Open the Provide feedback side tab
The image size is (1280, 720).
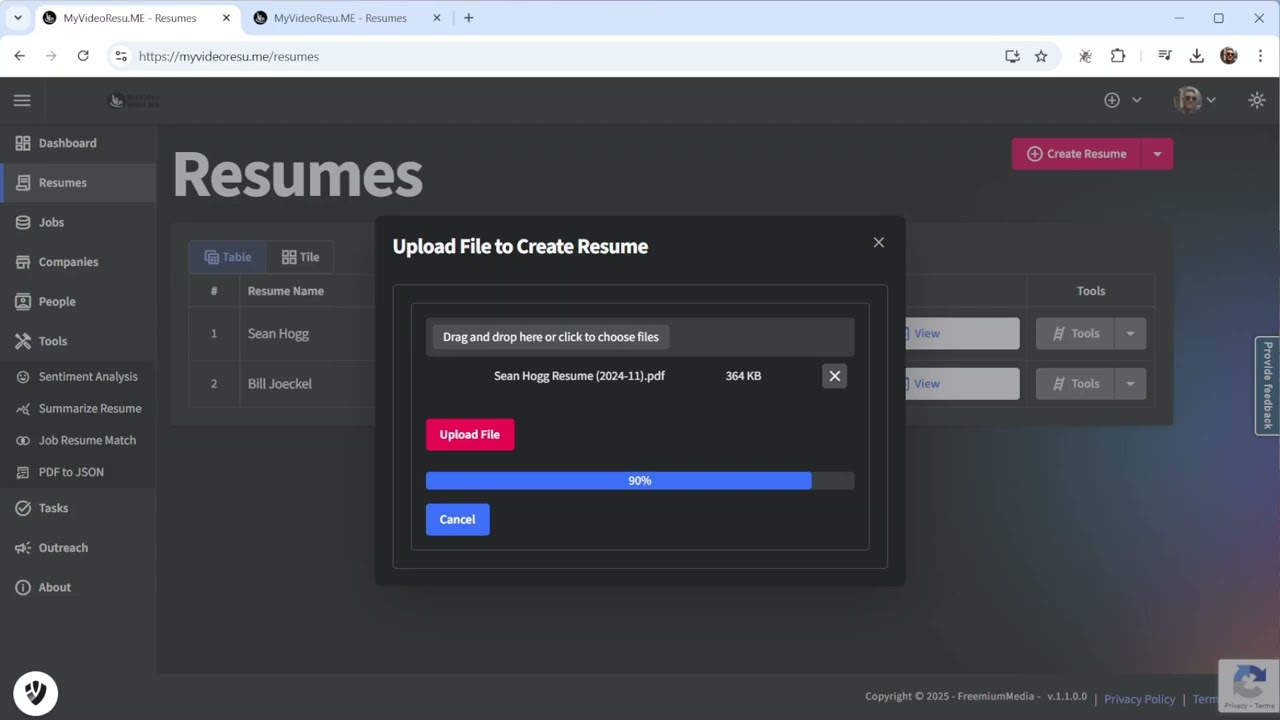coord(1267,385)
